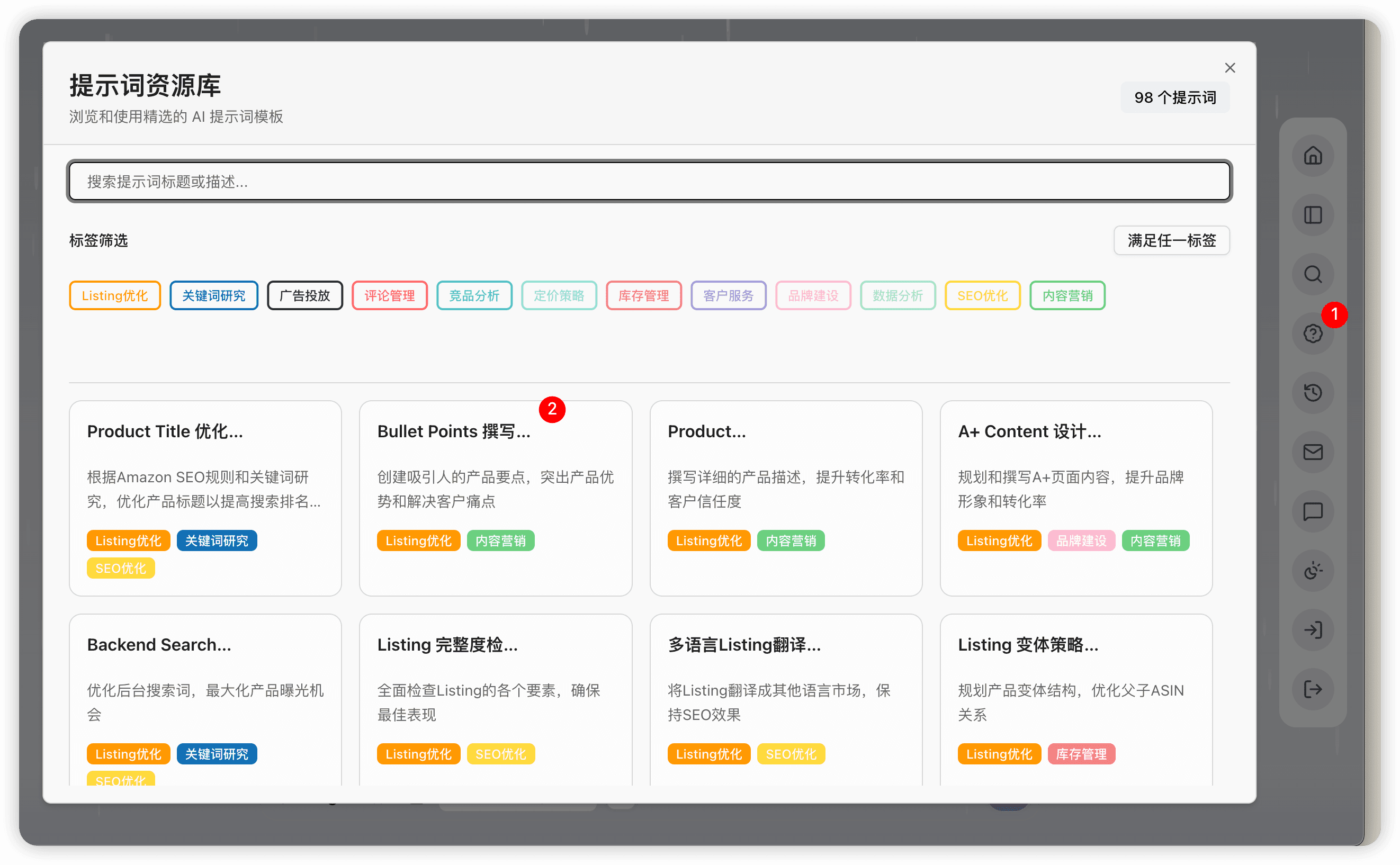Open the chat bubble sidebar icon
This screenshot has width=1400, height=865.
(x=1313, y=511)
